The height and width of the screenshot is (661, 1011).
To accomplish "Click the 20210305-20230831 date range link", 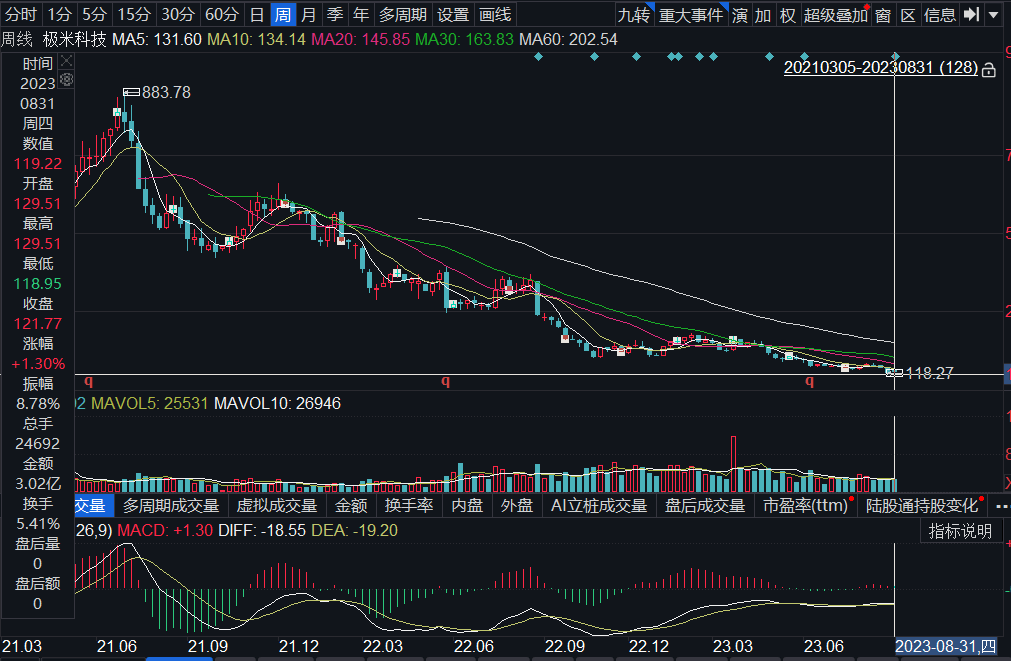I will click(879, 69).
